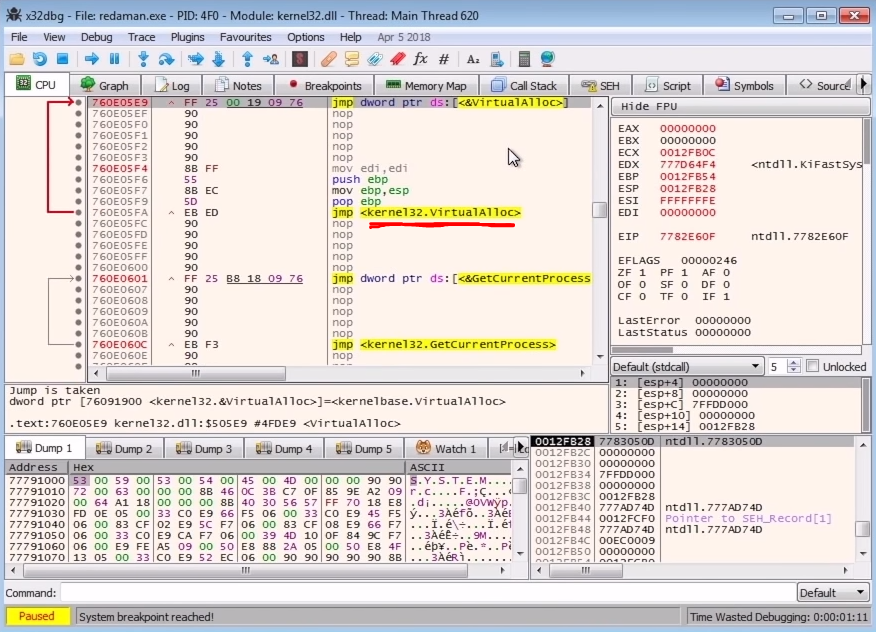Open the Trace menu
The height and width of the screenshot is (632, 876).
[x=141, y=37]
